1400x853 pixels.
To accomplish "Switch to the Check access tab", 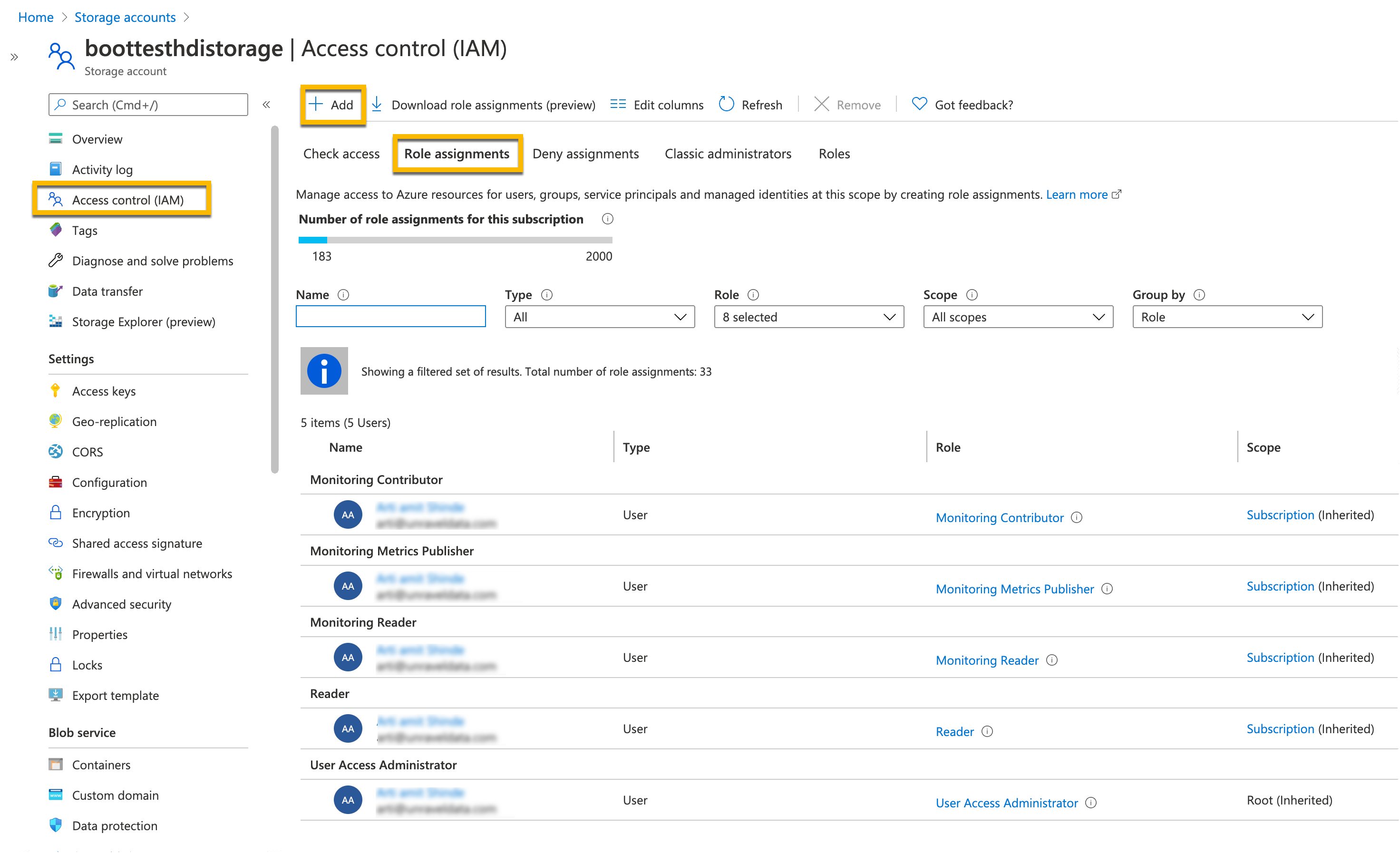I will pos(341,153).
